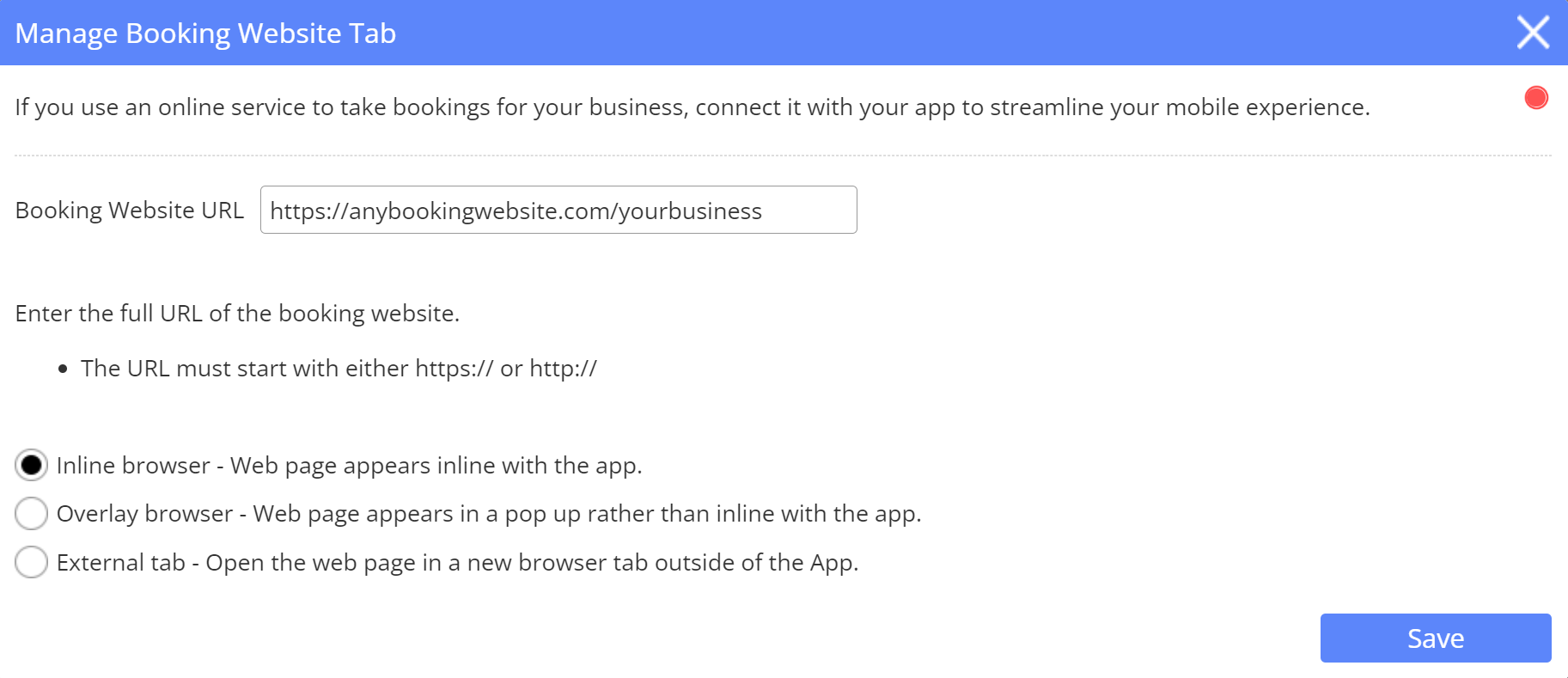Focus the Booking Website URL input field
This screenshot has width=1568, height=678.
558,211
